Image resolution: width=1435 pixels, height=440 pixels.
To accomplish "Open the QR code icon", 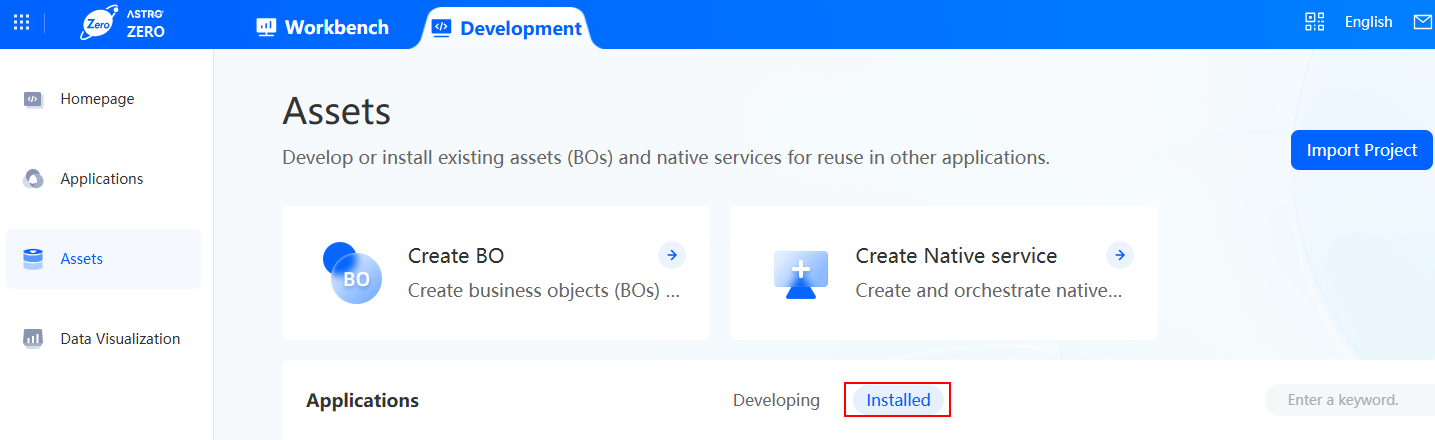I will click(x=1315, y=22).
